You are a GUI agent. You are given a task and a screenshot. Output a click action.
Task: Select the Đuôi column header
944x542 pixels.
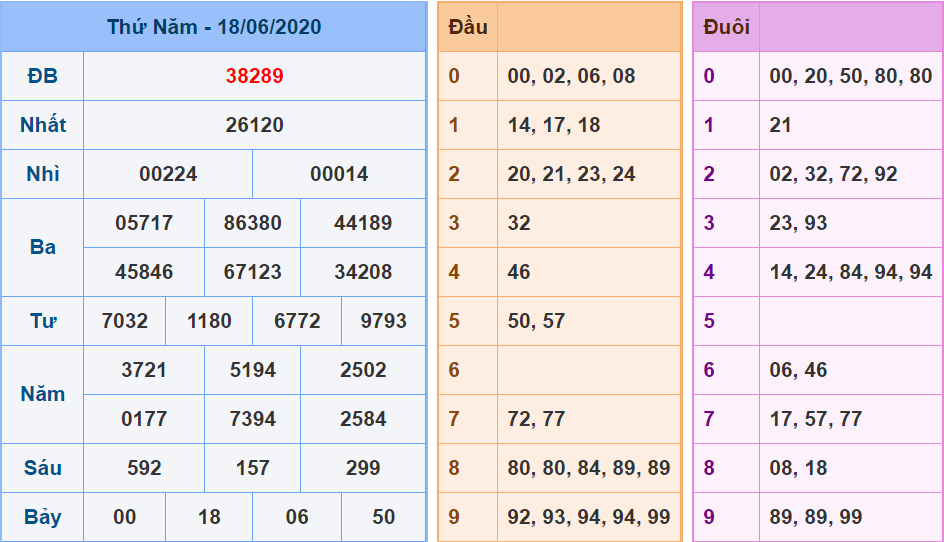pyautogui.click(x=726, y=27)
